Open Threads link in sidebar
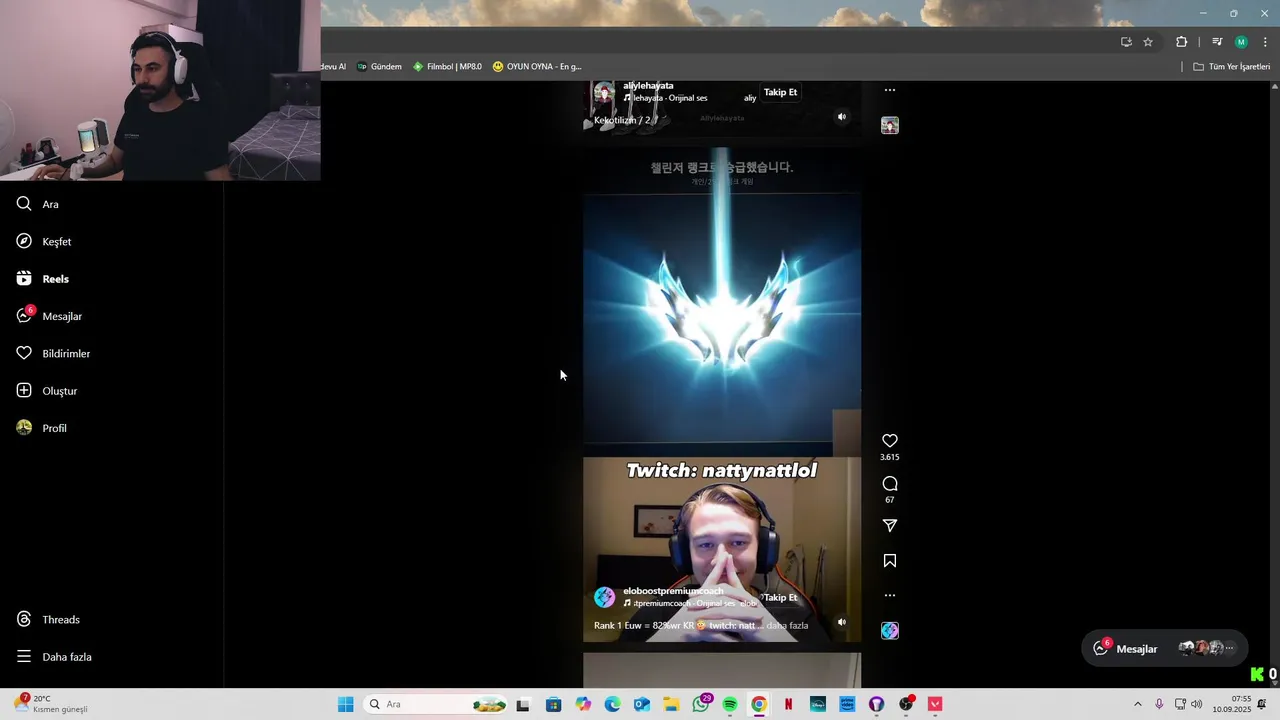1280x720 pixels. point(48,619)
